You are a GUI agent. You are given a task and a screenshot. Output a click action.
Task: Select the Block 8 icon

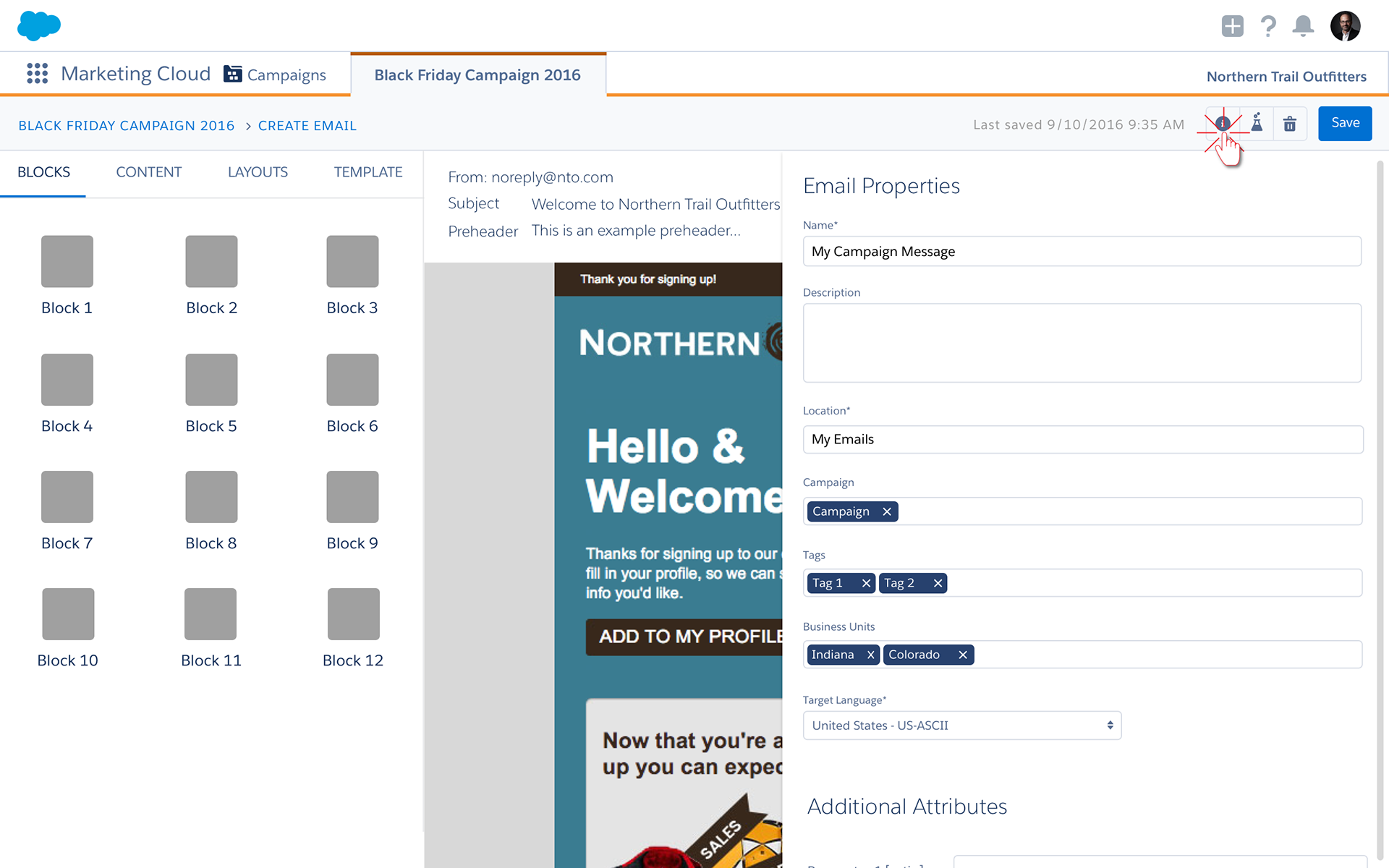pos(211,497)
